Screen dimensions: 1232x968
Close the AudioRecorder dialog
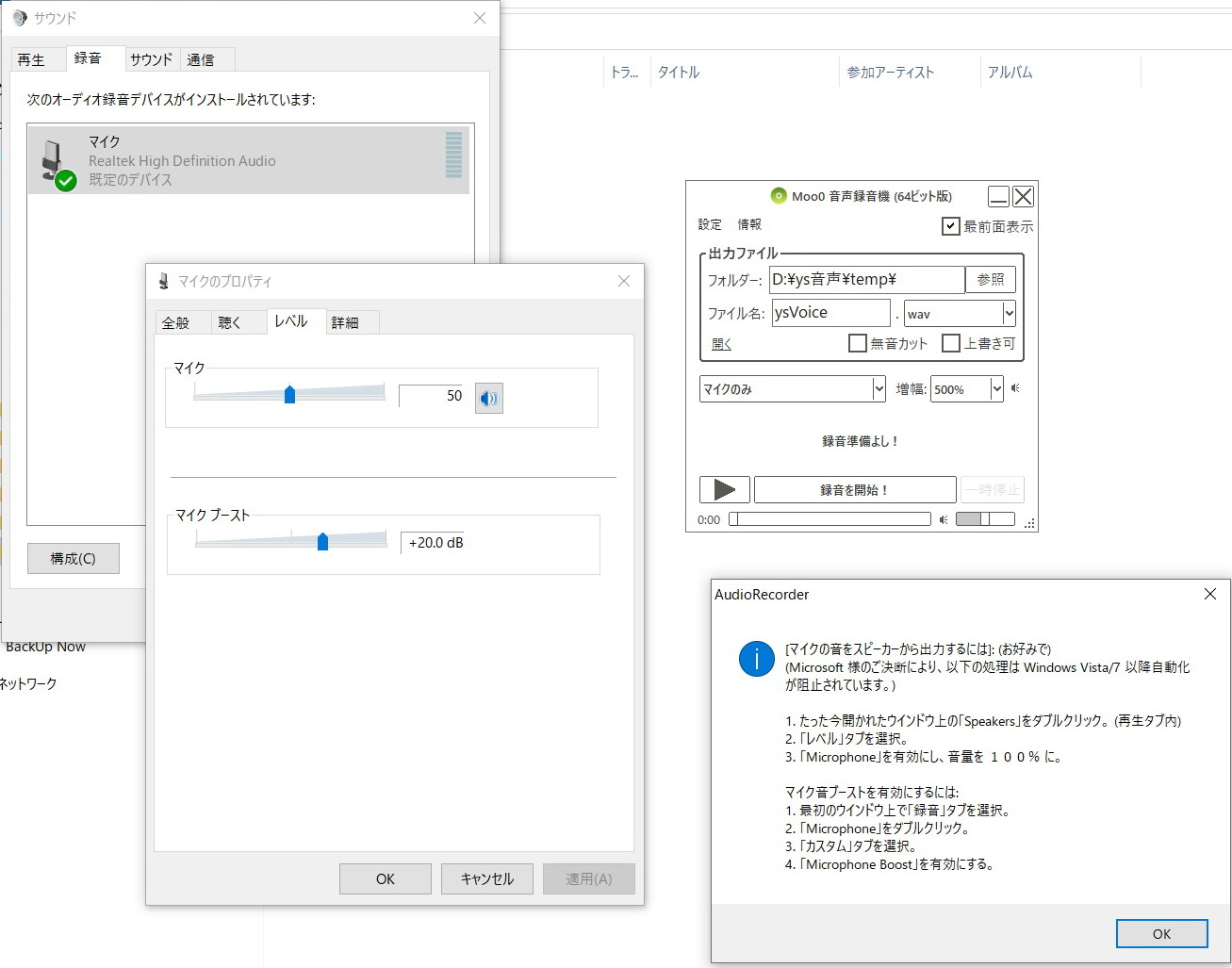(x=1210, y=594)
